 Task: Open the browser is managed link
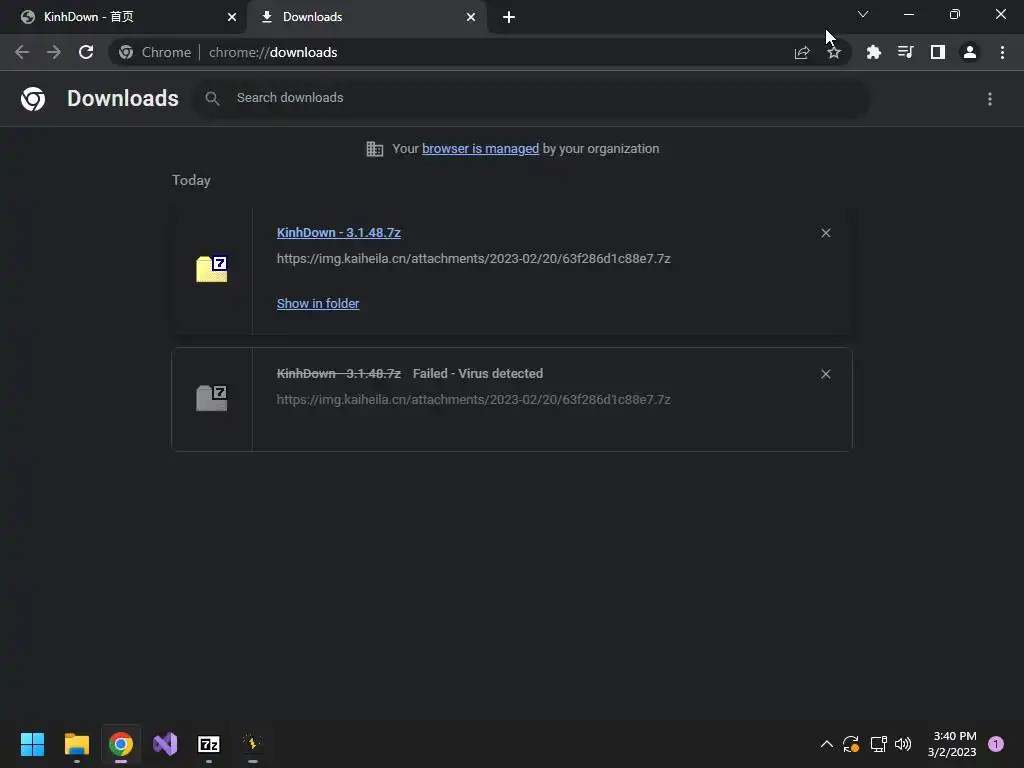(481, 149)
